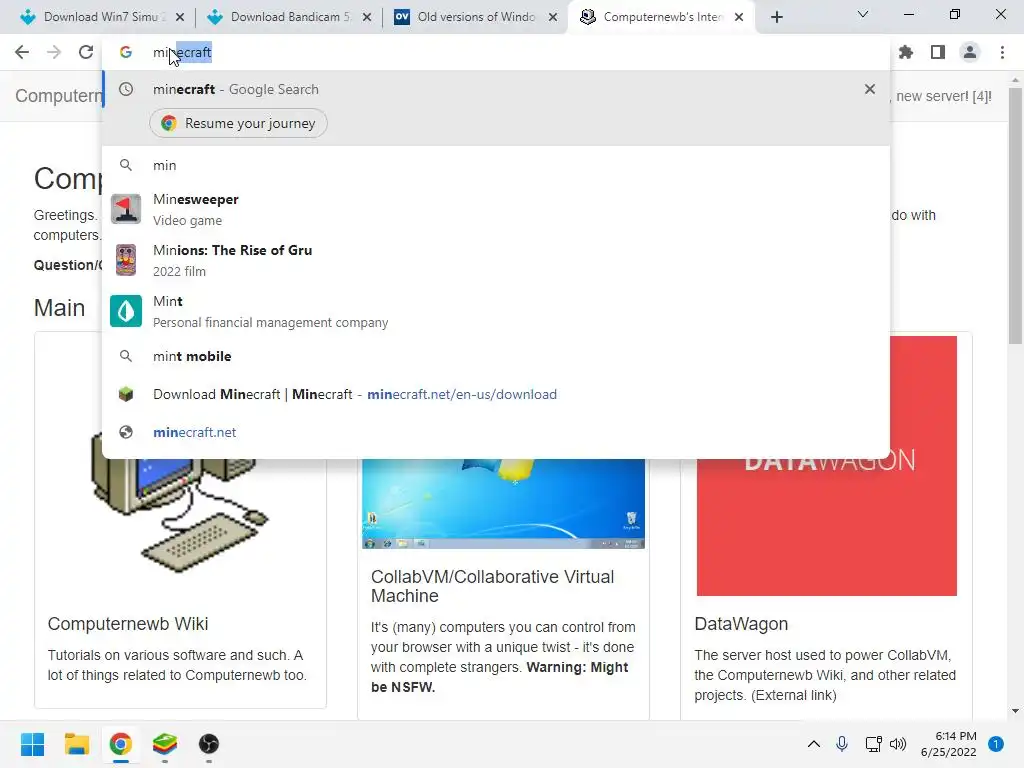Click the Windows 7 desktop screenshot thumbnail
1024x768 pixels.
coord(504,504)
